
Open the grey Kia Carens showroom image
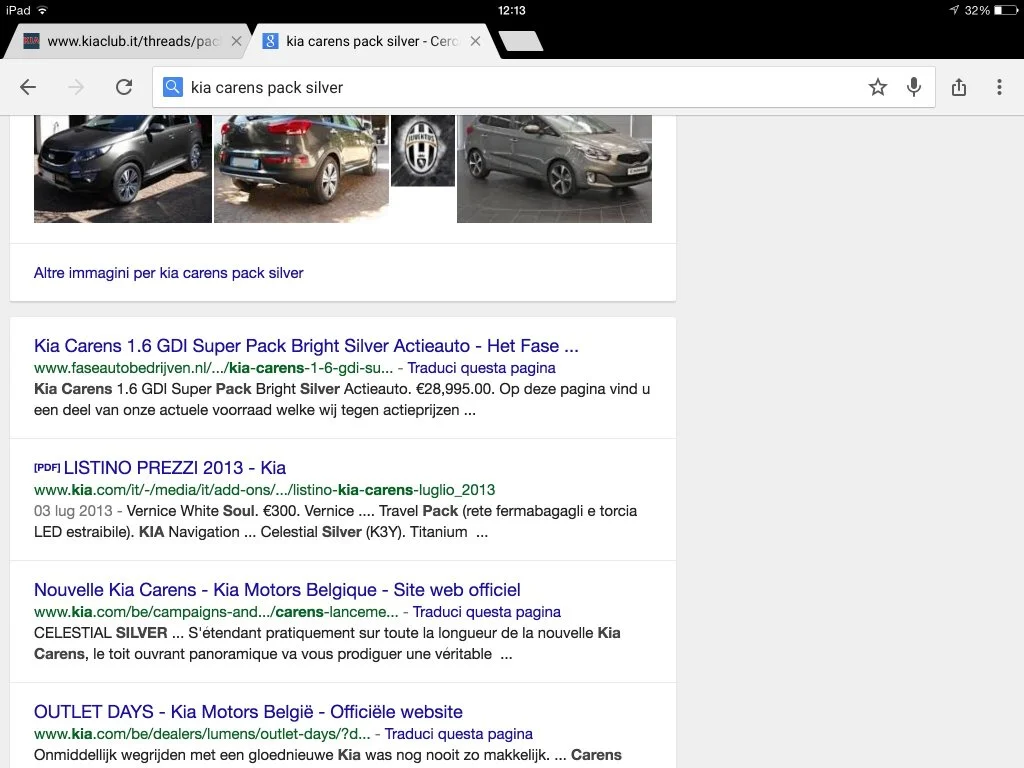[554, 168]
